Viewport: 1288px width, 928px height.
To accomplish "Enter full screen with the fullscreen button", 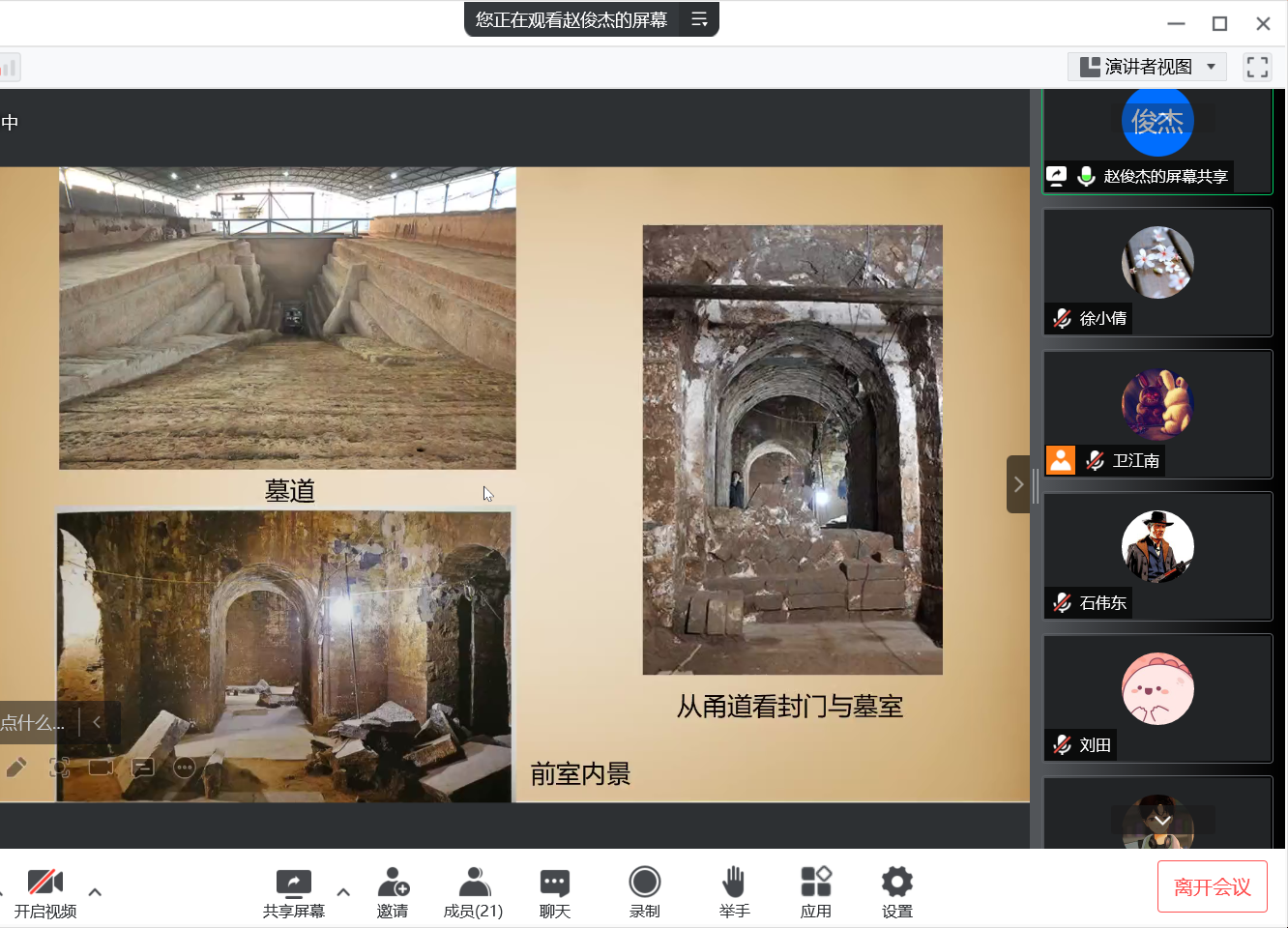I will (1257, 67).
